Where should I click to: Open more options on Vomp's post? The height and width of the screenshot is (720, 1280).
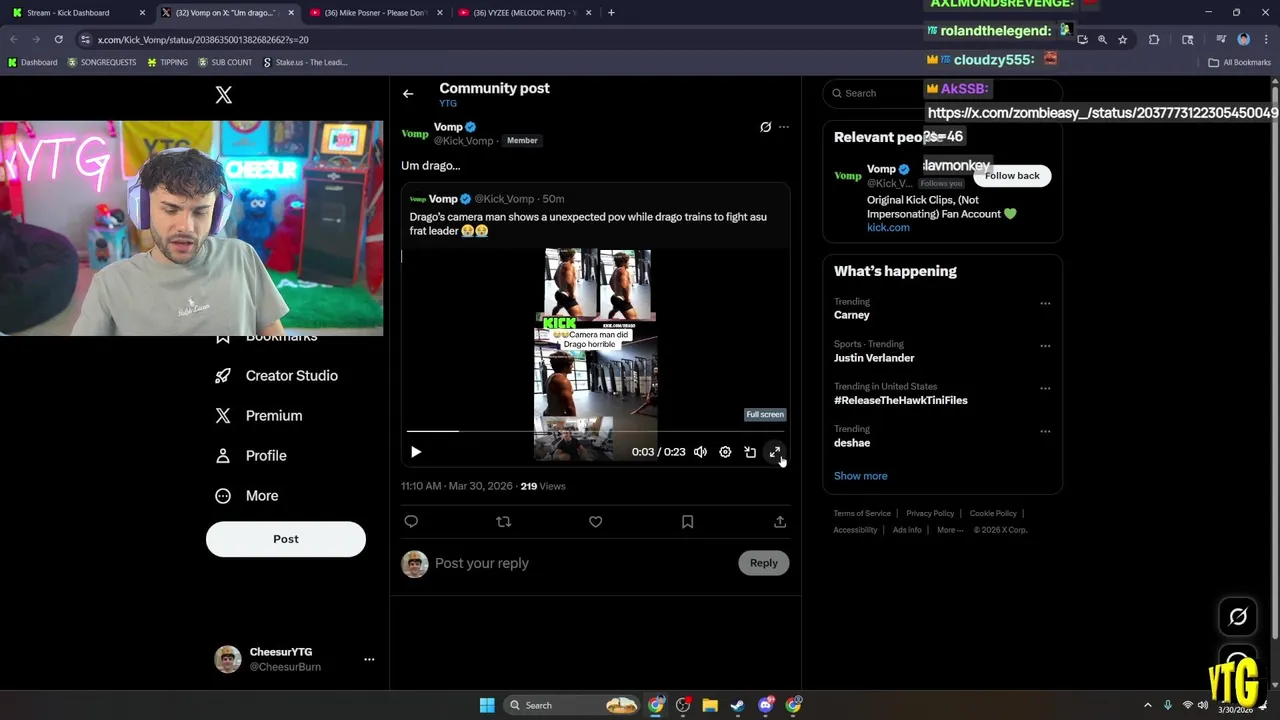(784, 127)
